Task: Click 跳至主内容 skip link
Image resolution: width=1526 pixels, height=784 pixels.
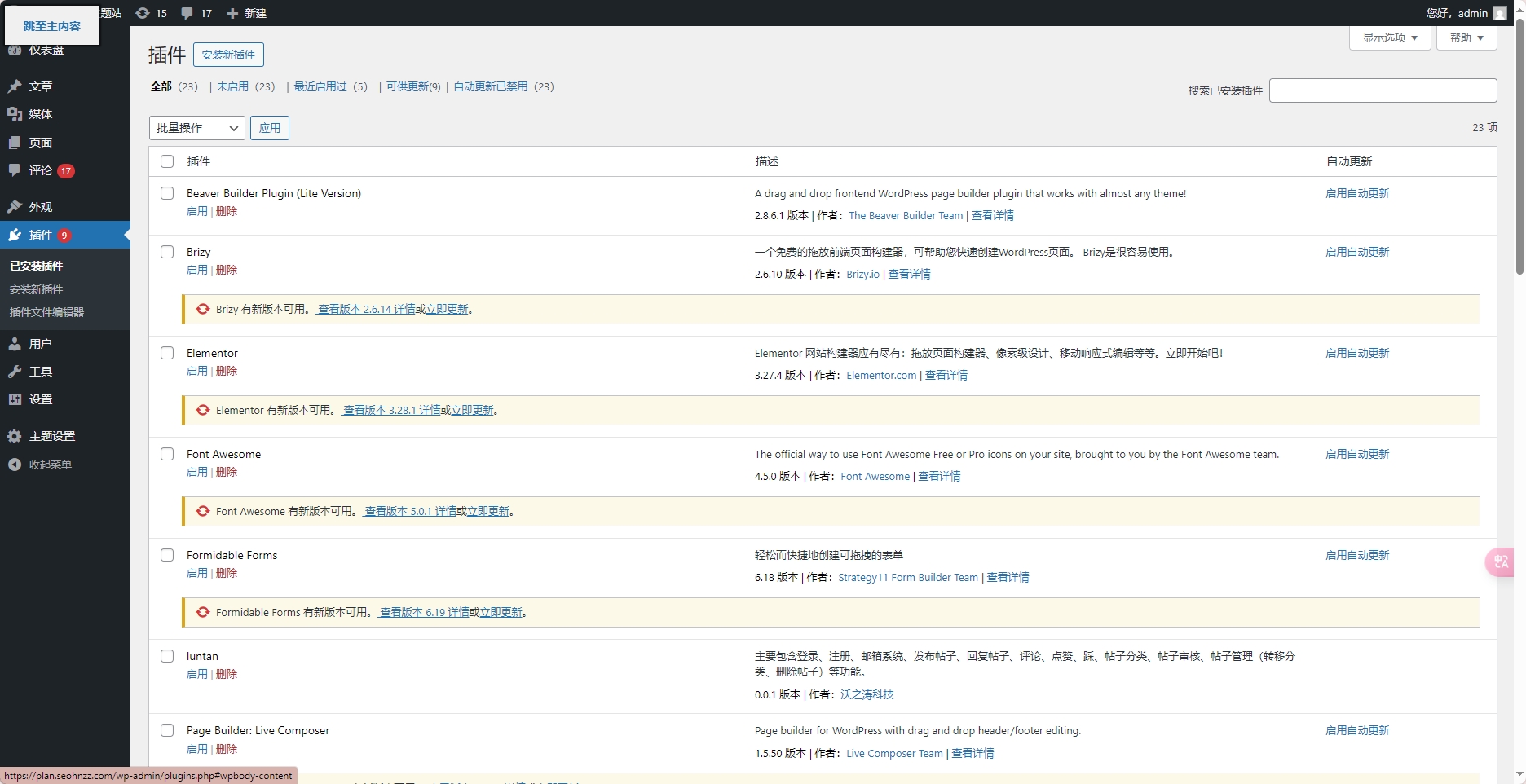Action: 52,26
